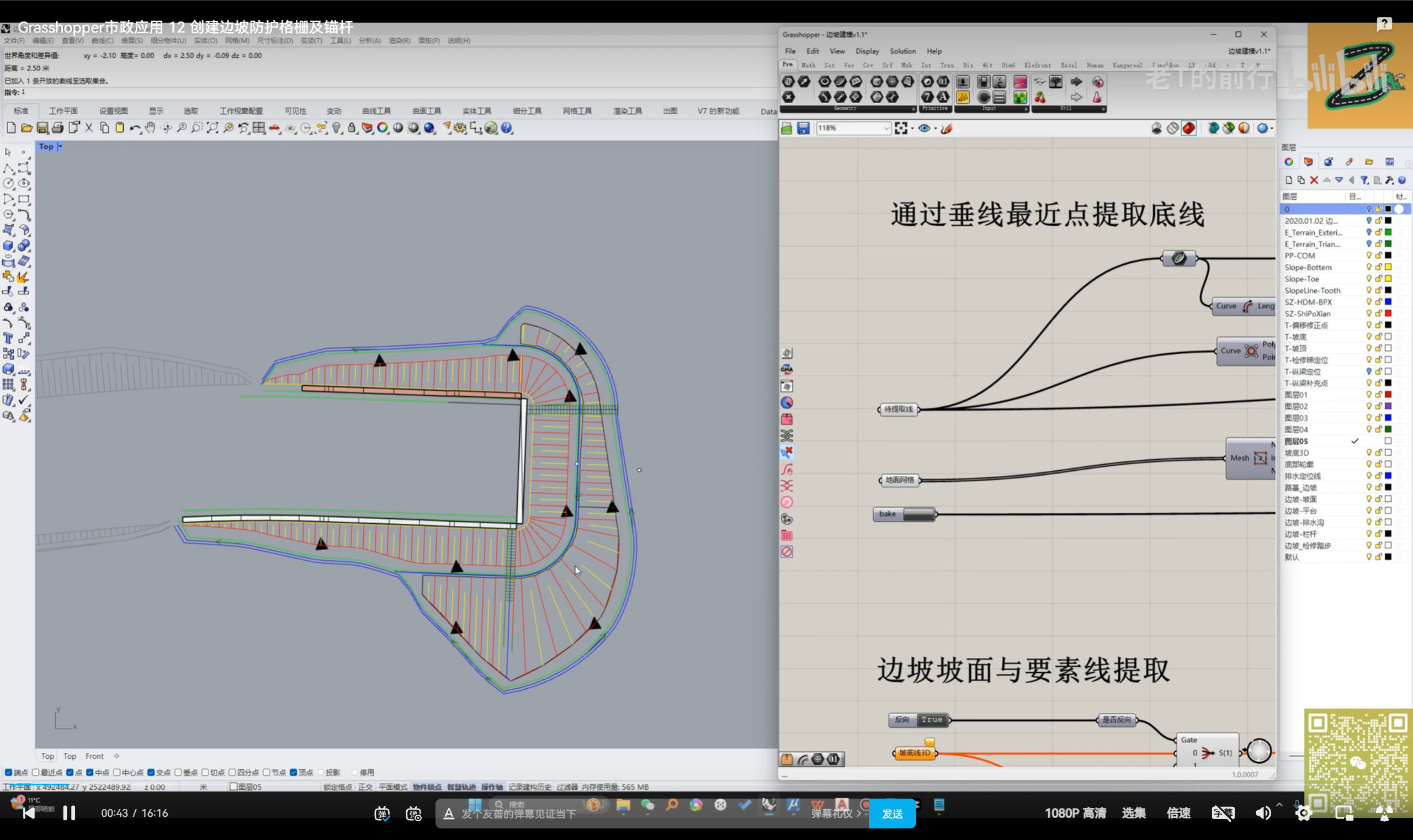Screen dimensions: 1413x840
Task: Click red X delete layer icon
Action: pos(1314,180)
